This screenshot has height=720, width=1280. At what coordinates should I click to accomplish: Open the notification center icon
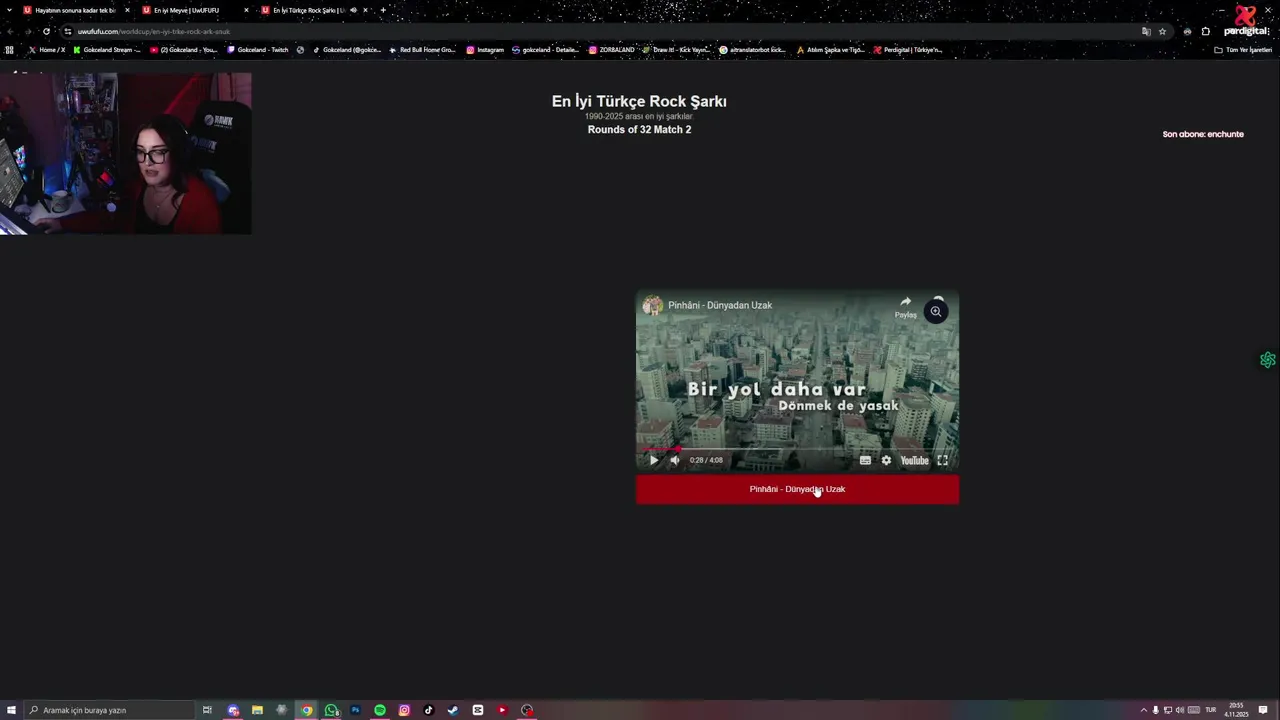(1263, 710)
